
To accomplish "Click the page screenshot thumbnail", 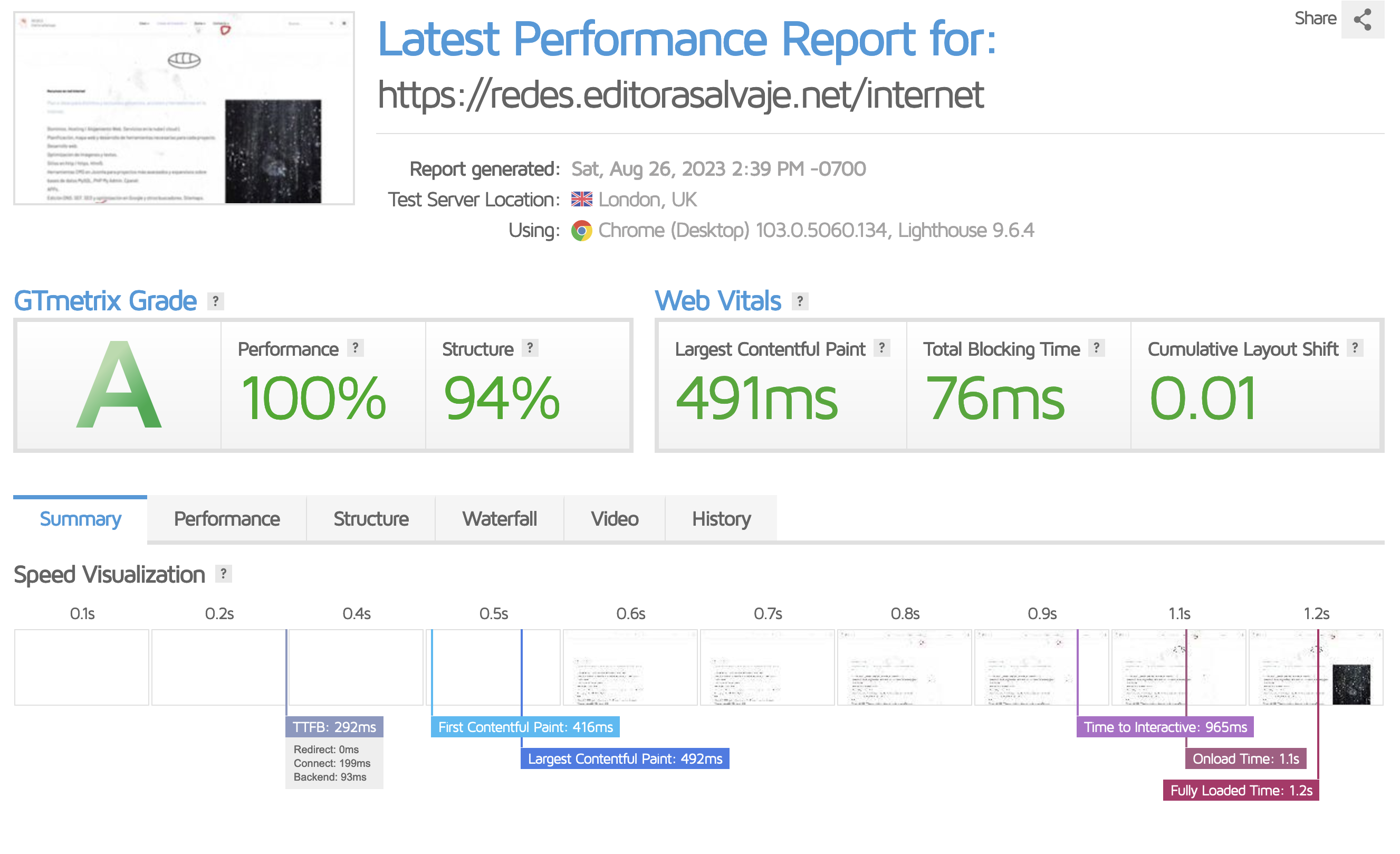I will tap(184, 108).
